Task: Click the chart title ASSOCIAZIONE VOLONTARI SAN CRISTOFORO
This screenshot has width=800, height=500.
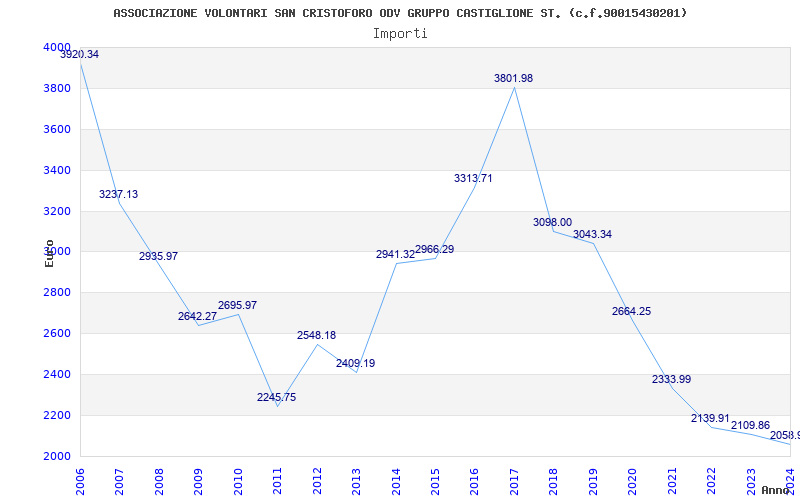Action: click(x=401, y=13)
